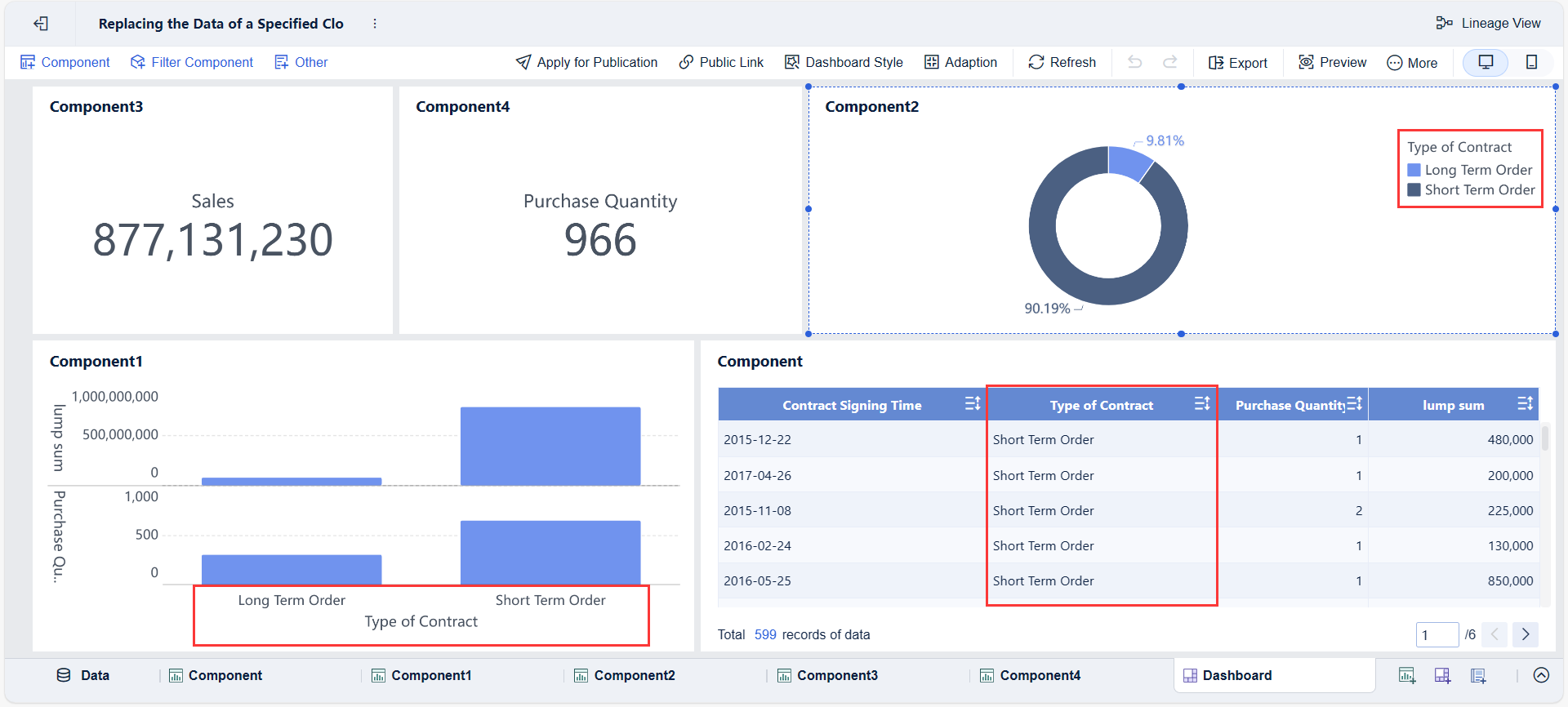Click the redo arrow icon

(1170, 62)
